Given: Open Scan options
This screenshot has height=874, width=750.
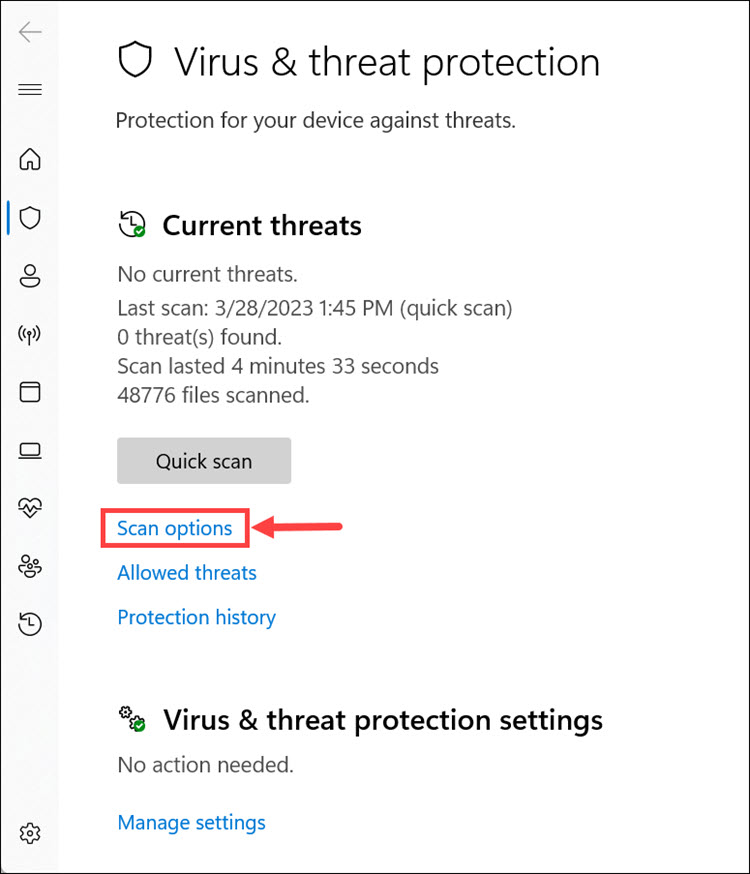Looking at the screenshot, I should point(174,528).
